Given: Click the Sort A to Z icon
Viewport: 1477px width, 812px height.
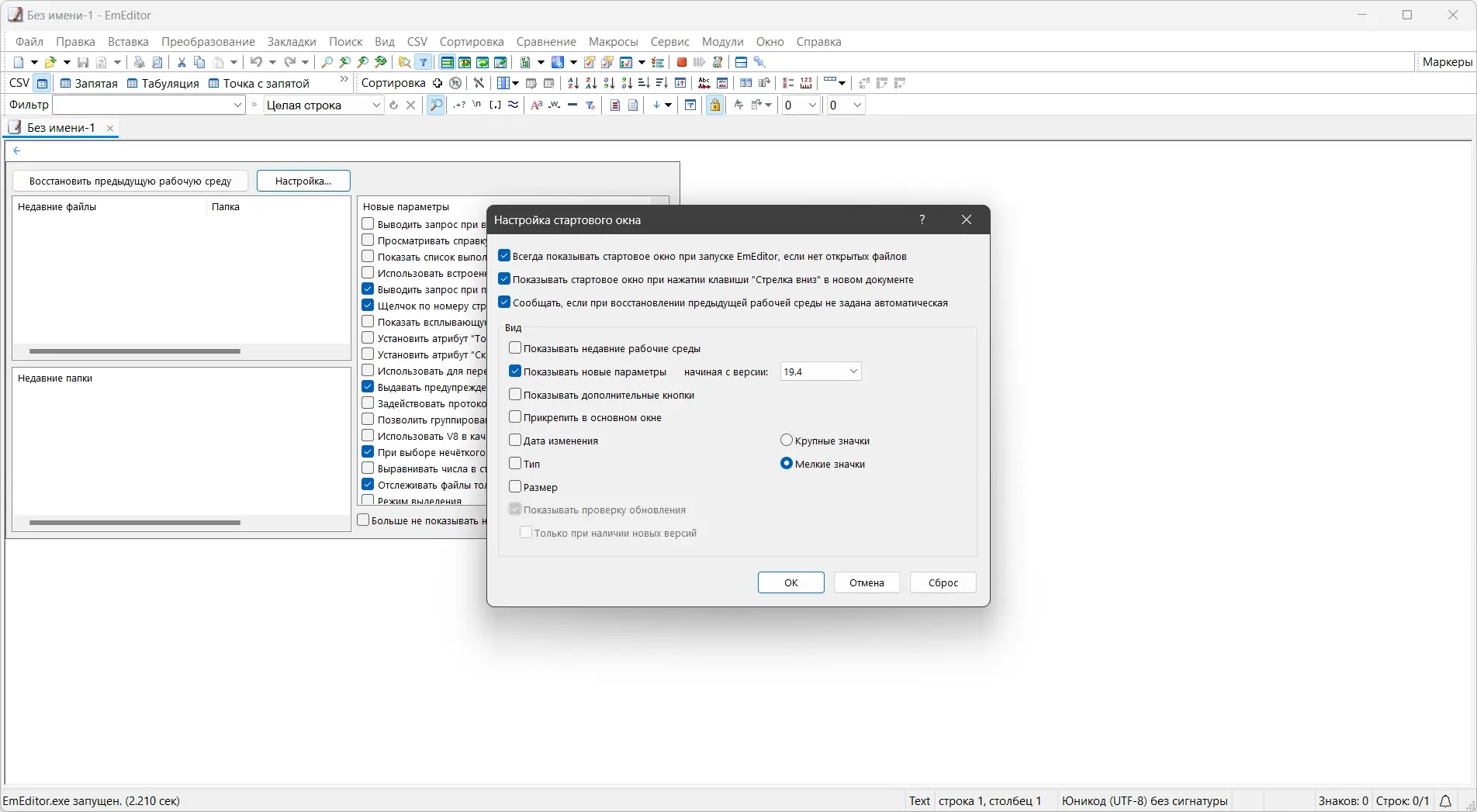Looking at the screenshot, I should tap(573, 83).
